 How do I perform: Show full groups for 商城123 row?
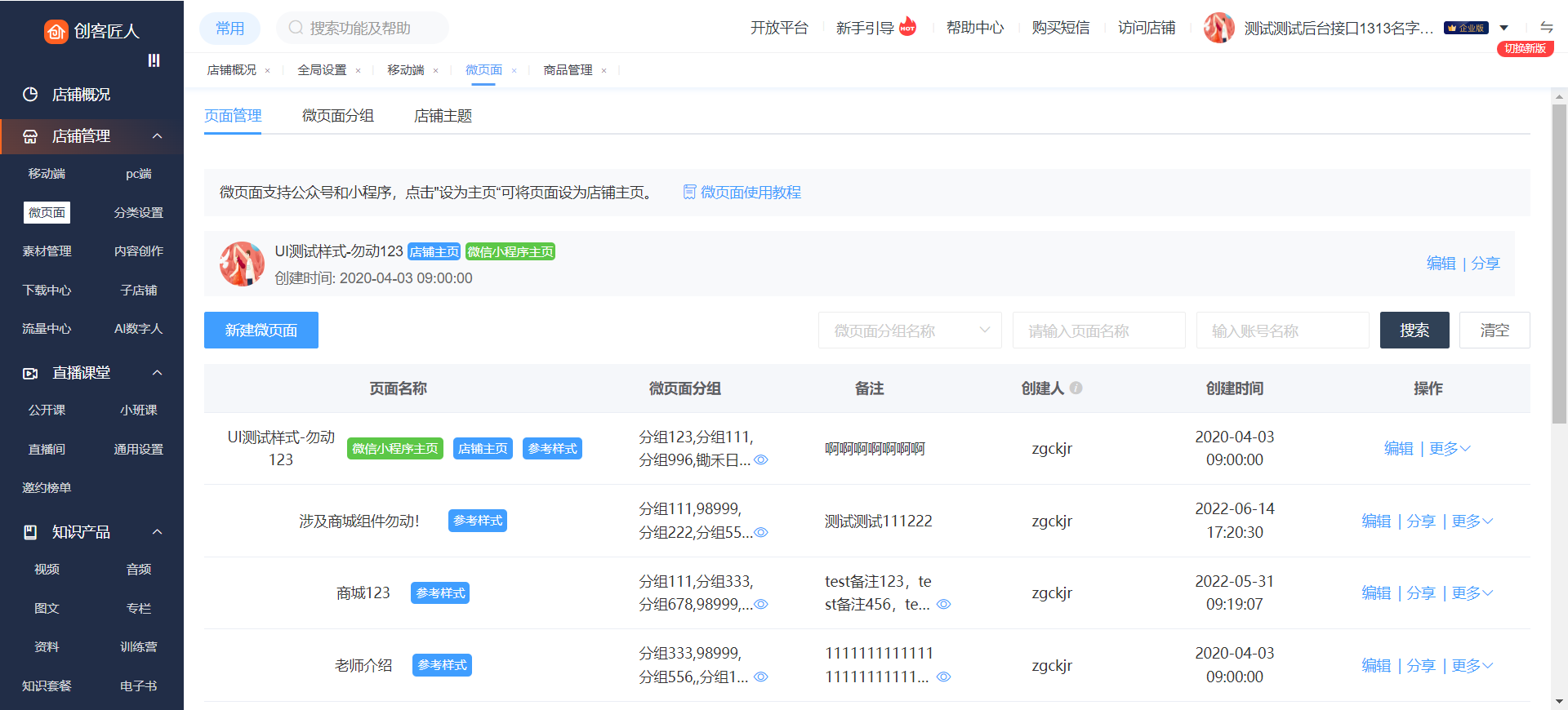point(761,605)
